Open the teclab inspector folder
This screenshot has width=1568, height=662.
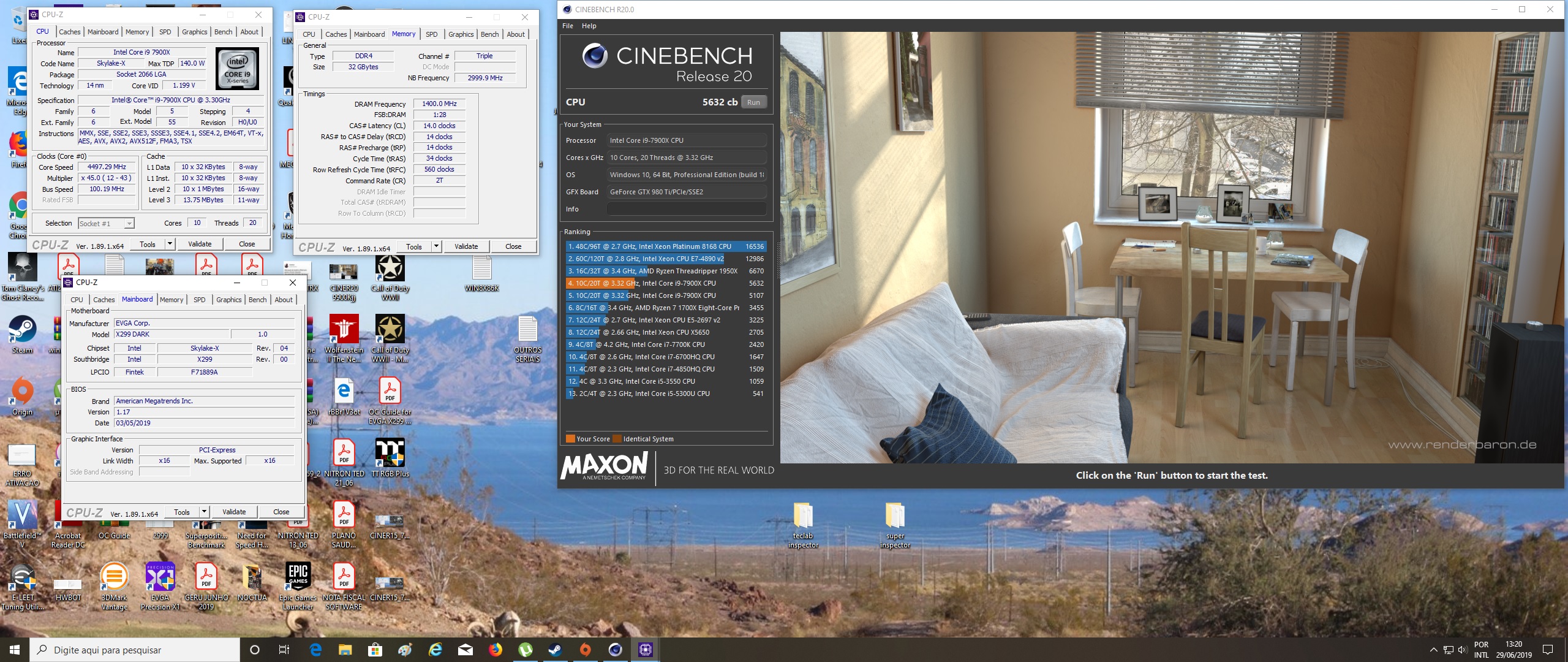pyautogui.click(x=803, y=525)
